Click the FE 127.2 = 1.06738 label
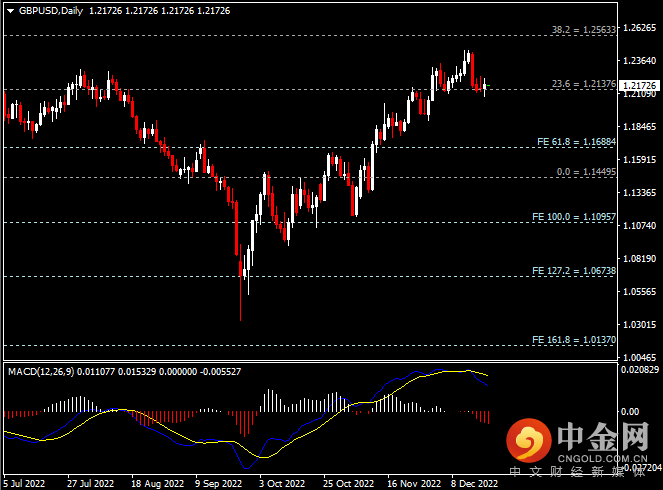Image resolution: width=663 pixels, height=490 pixels. tap(574, 271)
